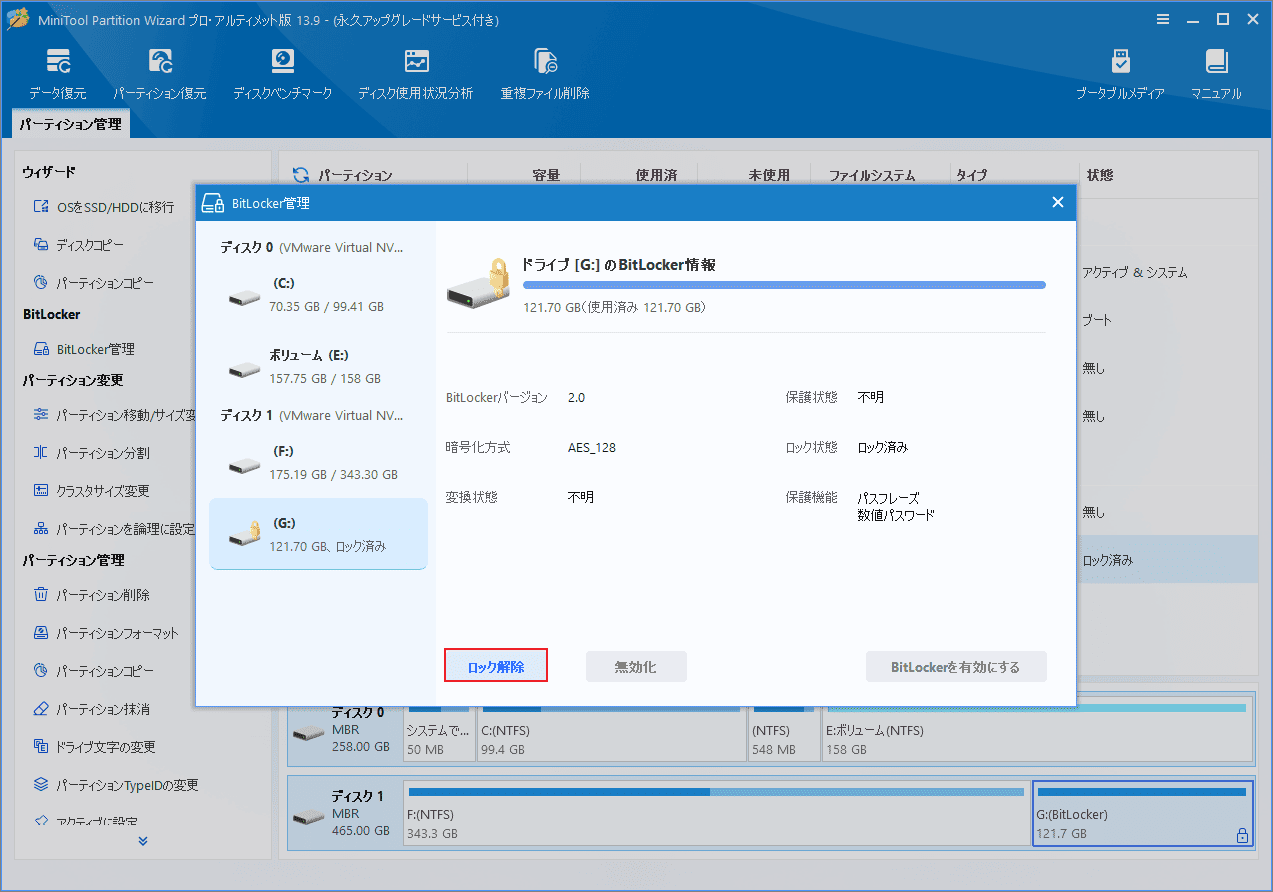This screenshot has height=892, width=1273.
Task: Select ディスクコピー wizard
Action: 79,245
